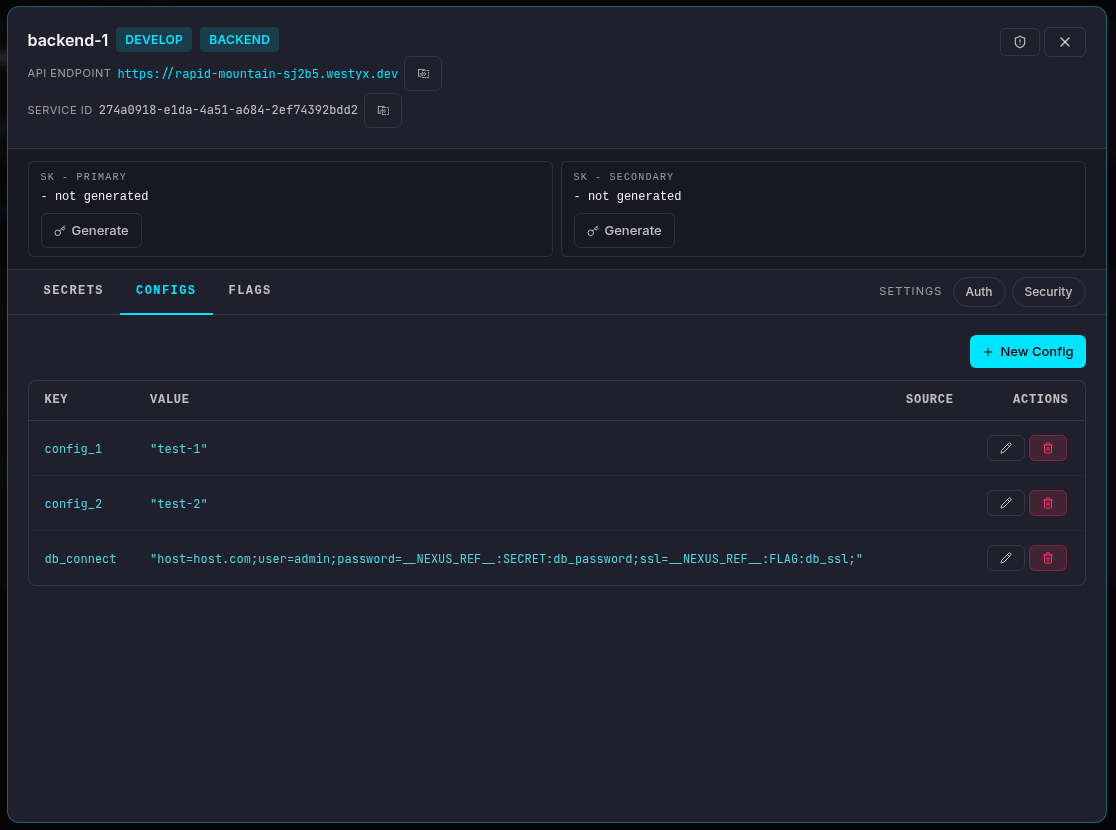Add a New Config
This screenshot has height=830, width=1116.
[1028, 352]
